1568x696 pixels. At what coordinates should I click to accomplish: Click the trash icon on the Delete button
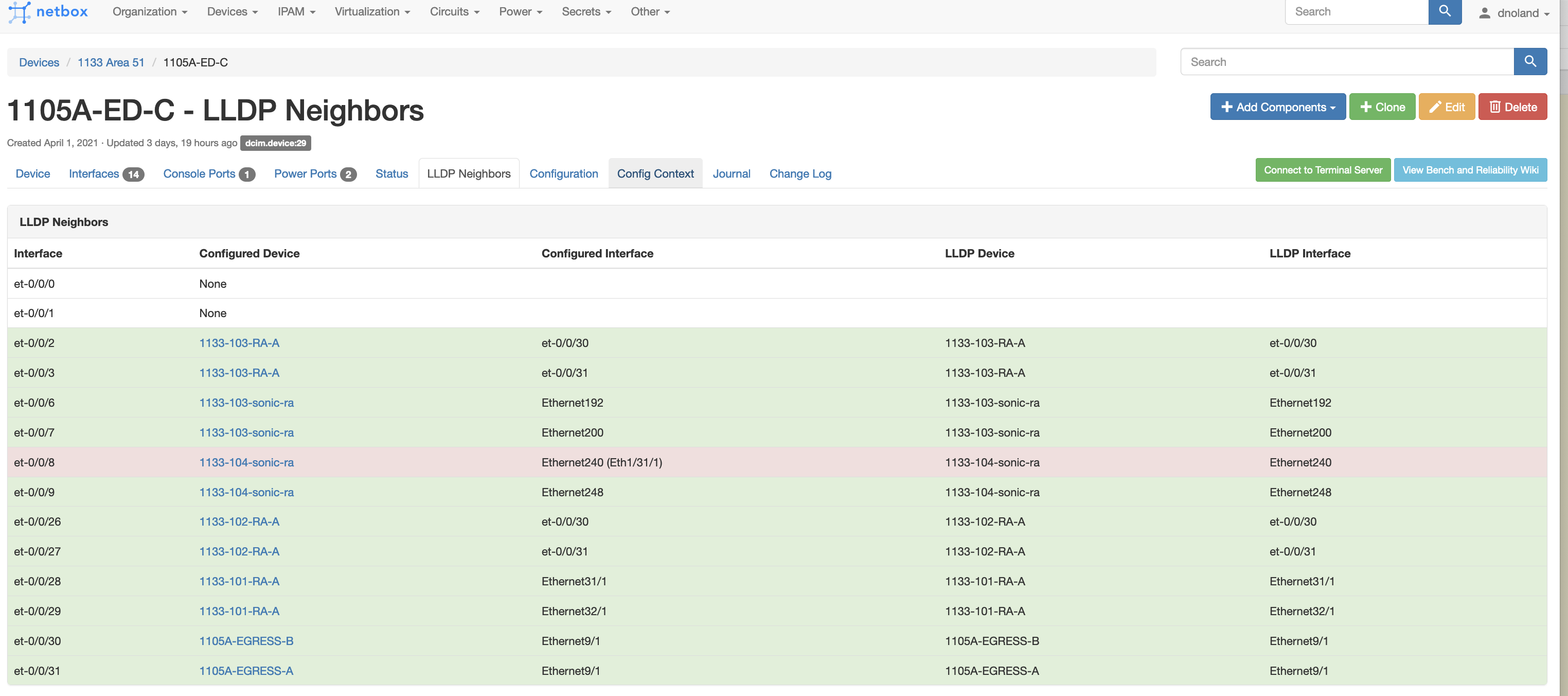coord(1495,106)
